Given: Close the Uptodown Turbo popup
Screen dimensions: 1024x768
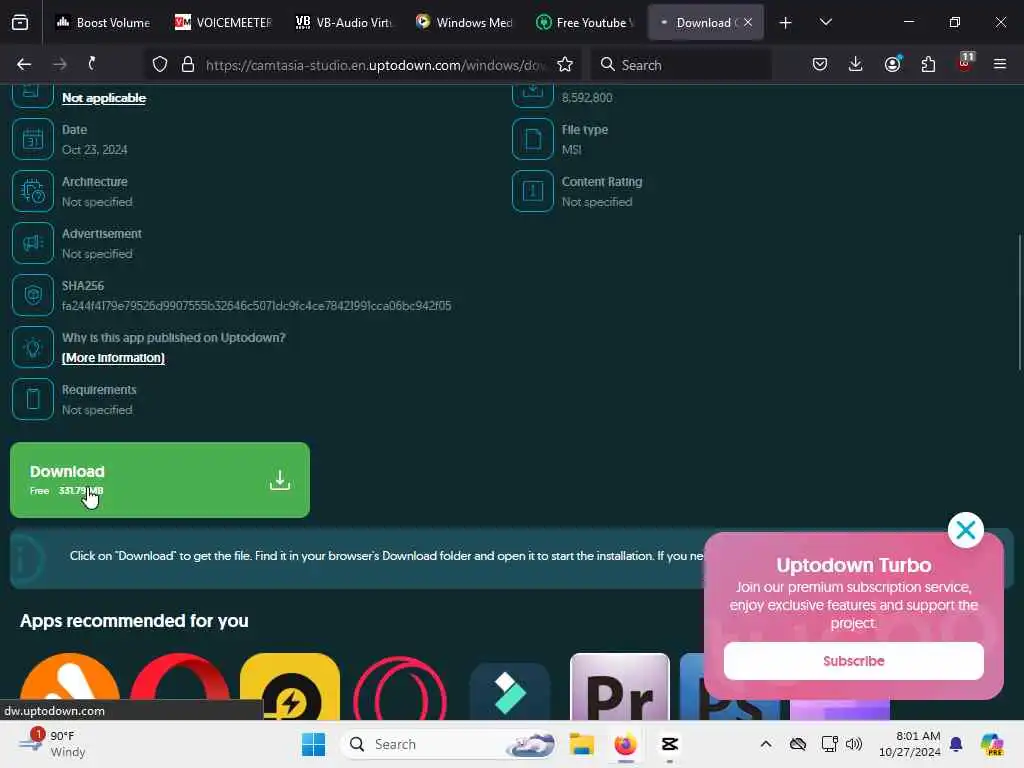Looking at the screenshot, I should click(965, 530).
